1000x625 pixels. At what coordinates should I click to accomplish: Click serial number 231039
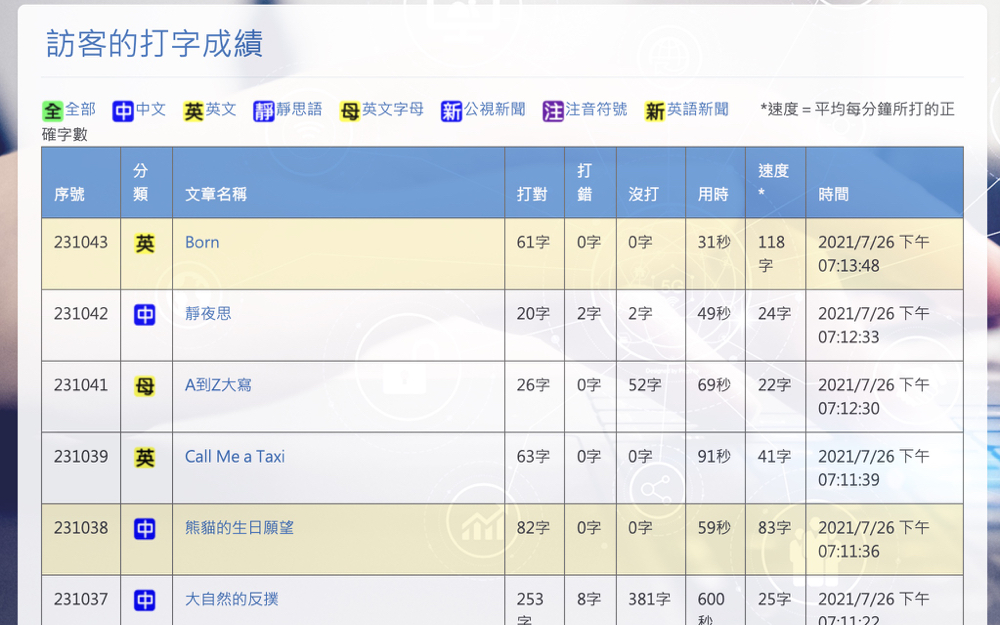pyautogui.click(x=81, y=457)
